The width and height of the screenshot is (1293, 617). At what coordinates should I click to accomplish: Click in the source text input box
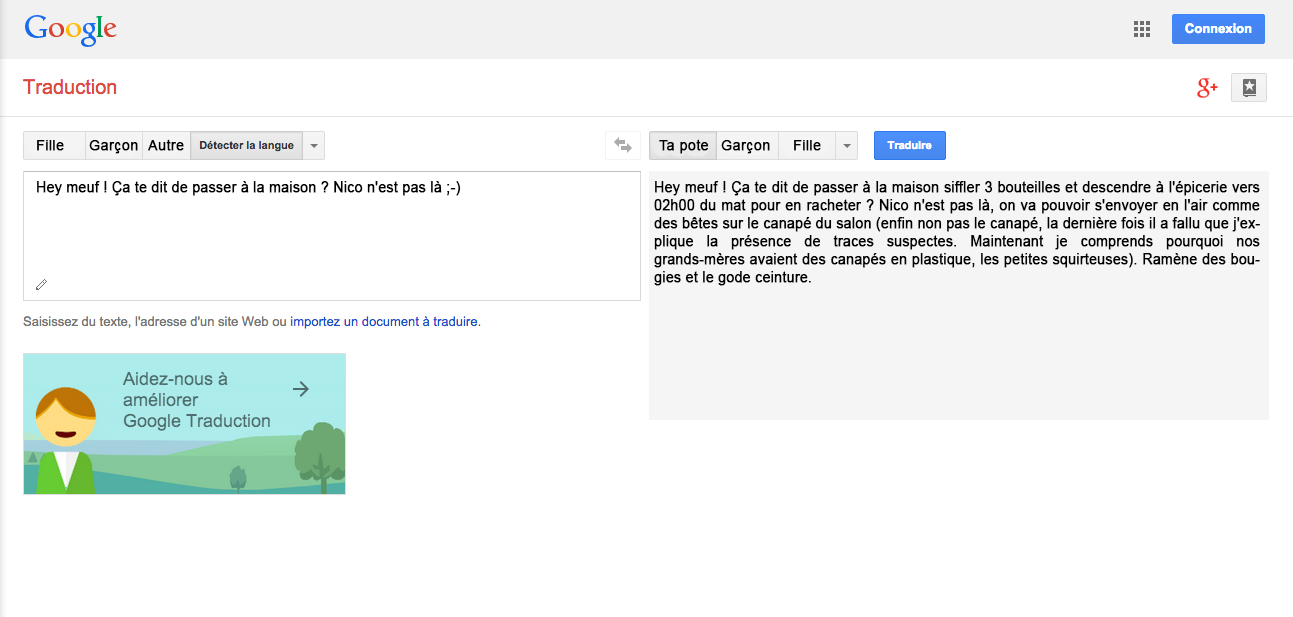[x=332, y=236]
